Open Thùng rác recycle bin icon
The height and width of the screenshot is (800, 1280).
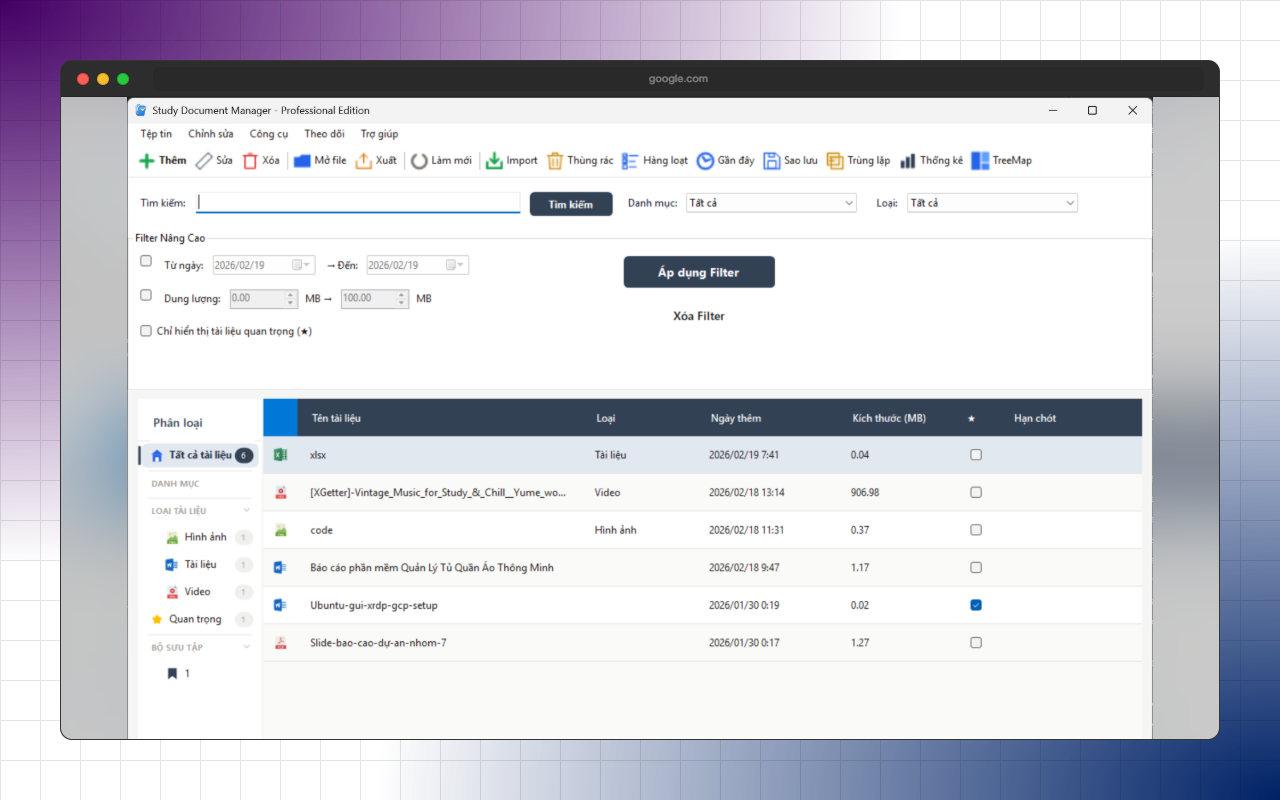[x=555, y=161]
